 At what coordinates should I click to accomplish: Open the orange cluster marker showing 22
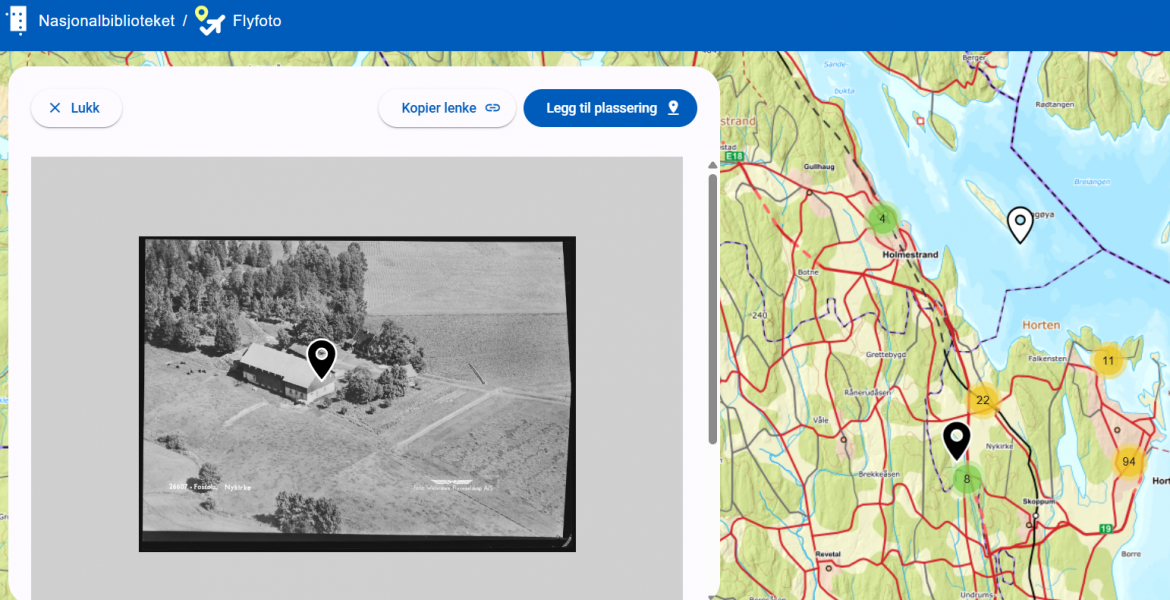[981, 399]
